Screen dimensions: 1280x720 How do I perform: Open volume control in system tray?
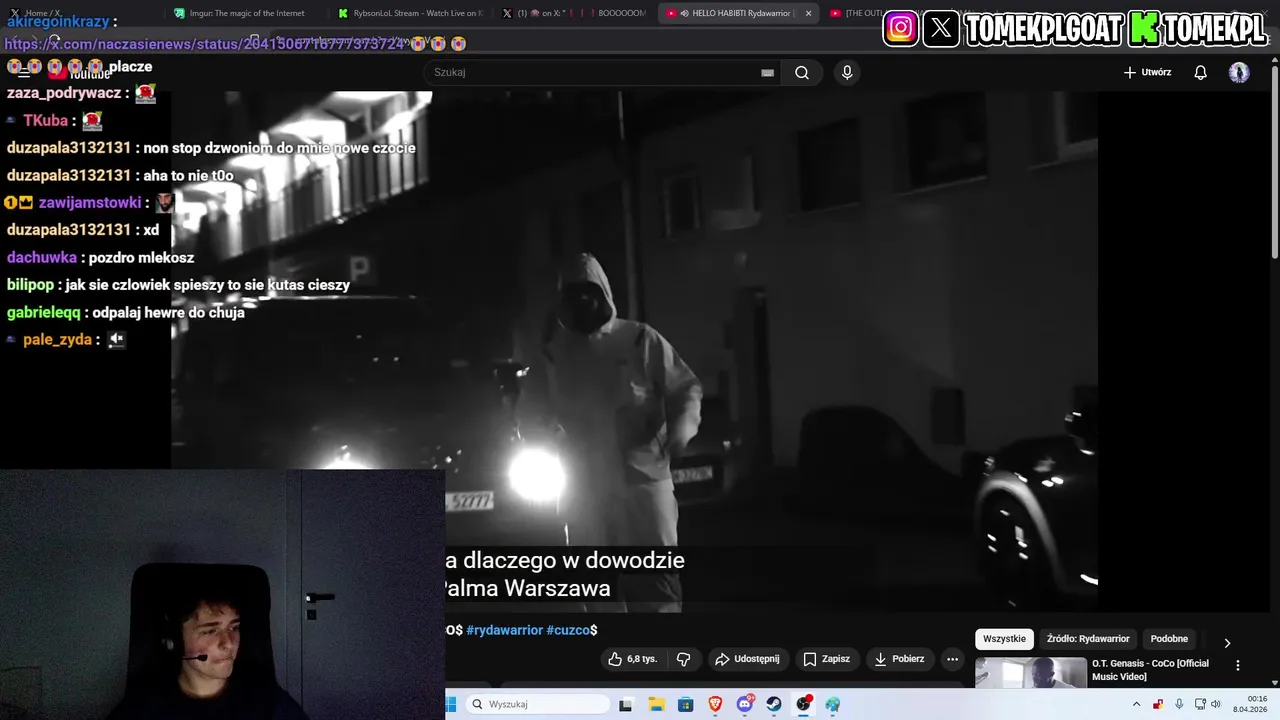tap(1216, 704)
